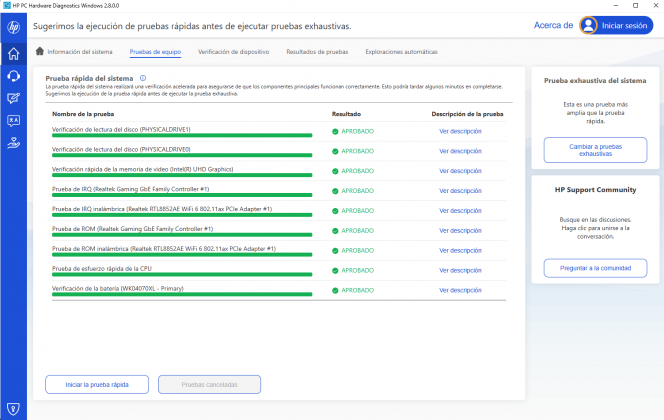
Task: Click the Pruebas canceladas button
Action: [x=210, y=384]
